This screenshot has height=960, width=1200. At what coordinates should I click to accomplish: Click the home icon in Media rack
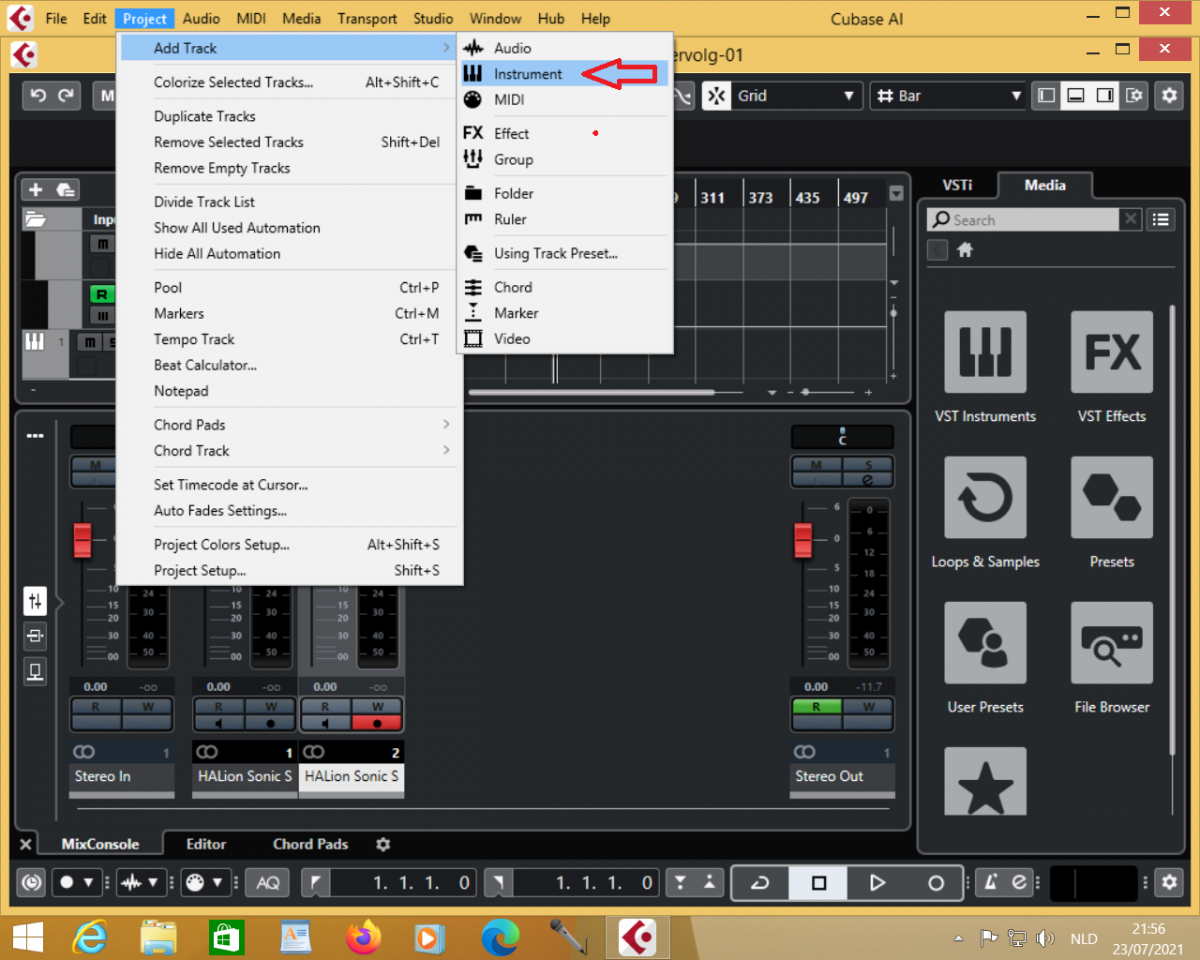pos(965,251)
